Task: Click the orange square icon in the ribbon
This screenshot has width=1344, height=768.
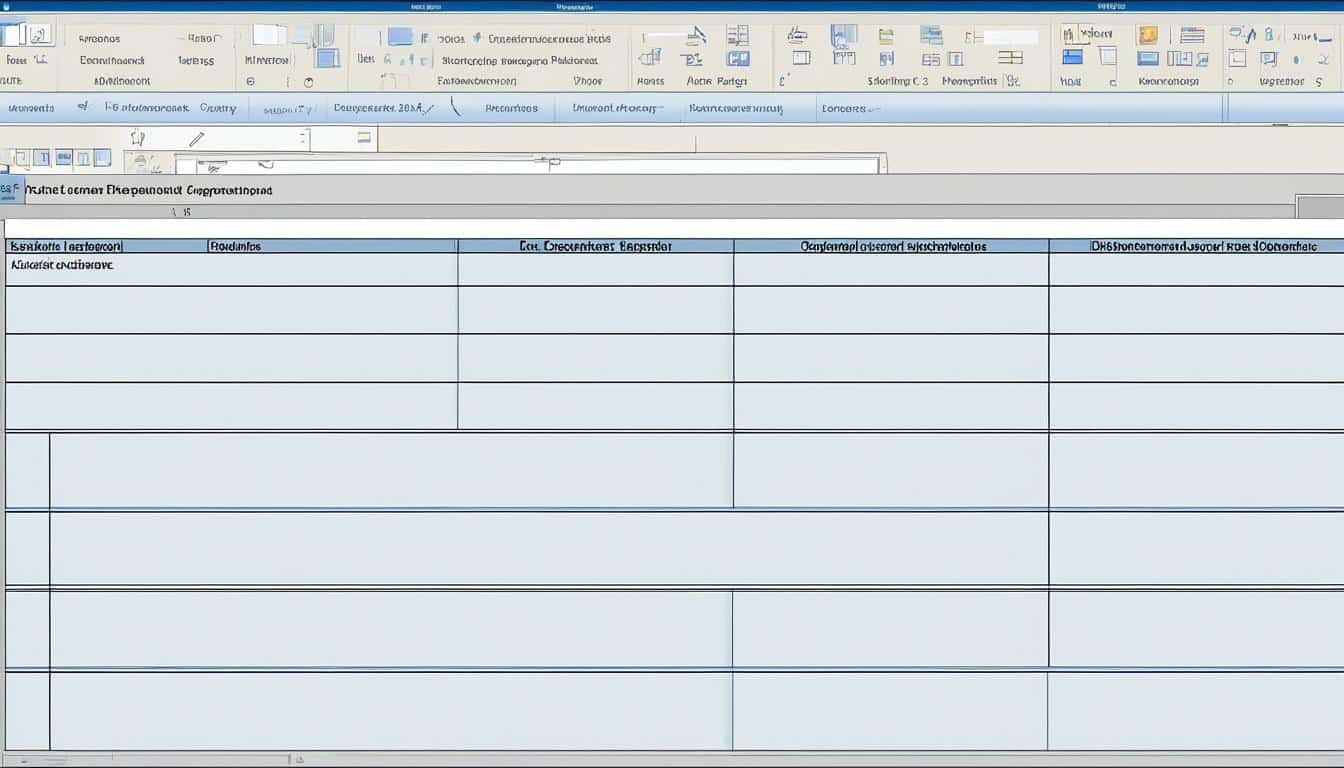Action: (1148, 35)
